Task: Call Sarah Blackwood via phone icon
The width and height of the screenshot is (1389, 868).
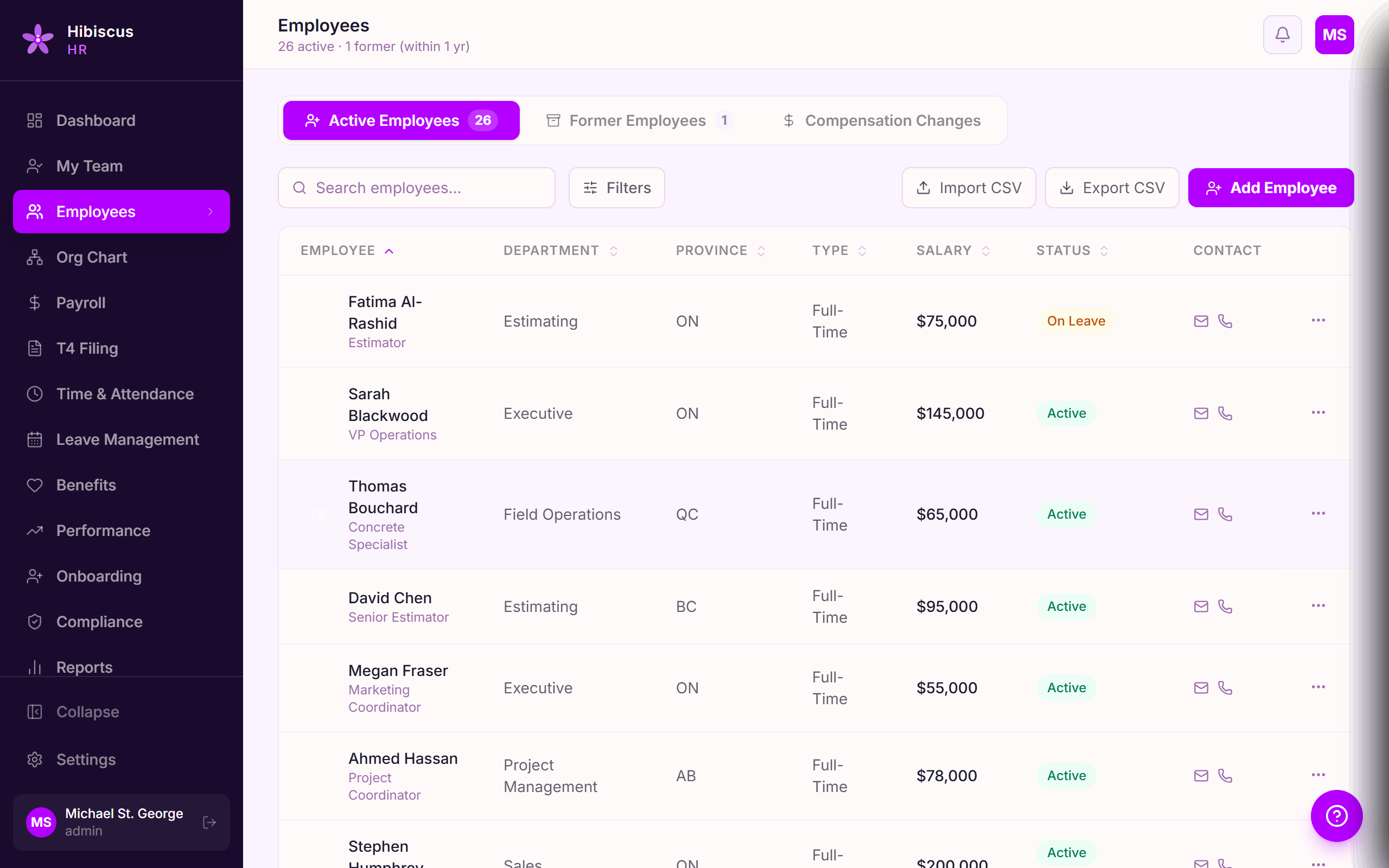Action: [1225, 413]
